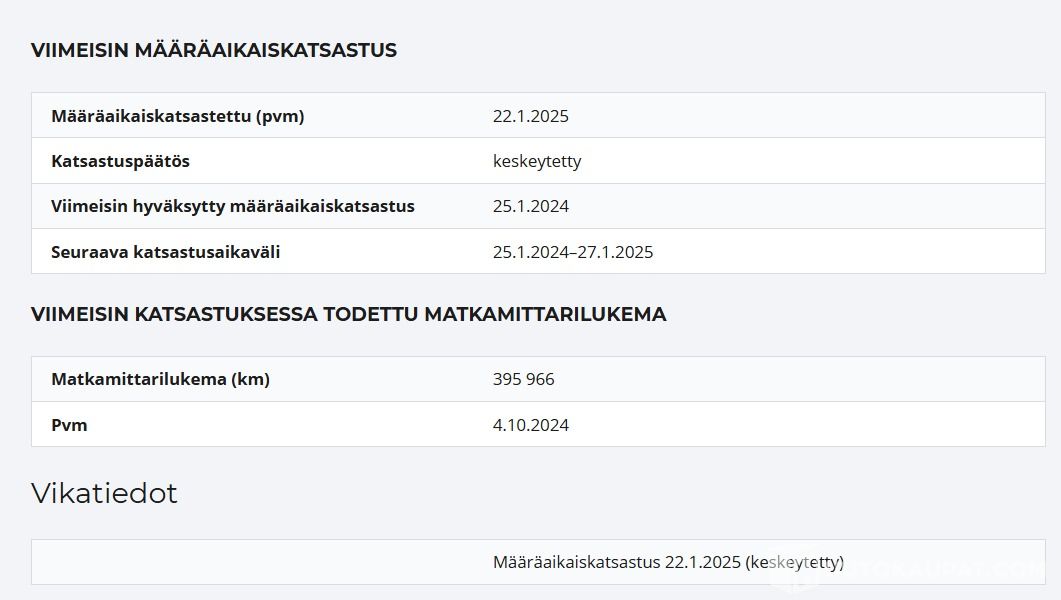The height and width of the screenshot is (600, 1061).
Task: Click the 'Määräaikaiskatsastettu (pvm)' row label
Action: click(x=177, y=116)
